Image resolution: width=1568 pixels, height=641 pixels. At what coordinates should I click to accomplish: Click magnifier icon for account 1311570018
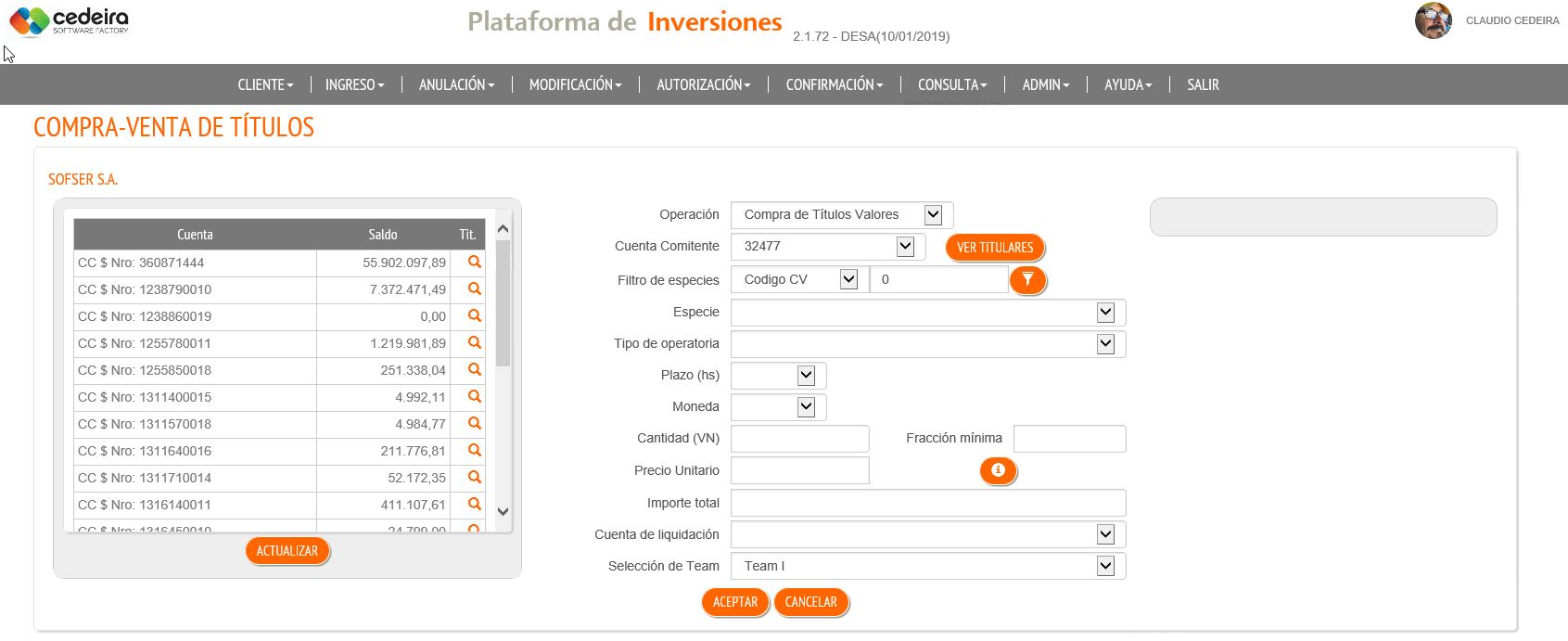[475, 424]
